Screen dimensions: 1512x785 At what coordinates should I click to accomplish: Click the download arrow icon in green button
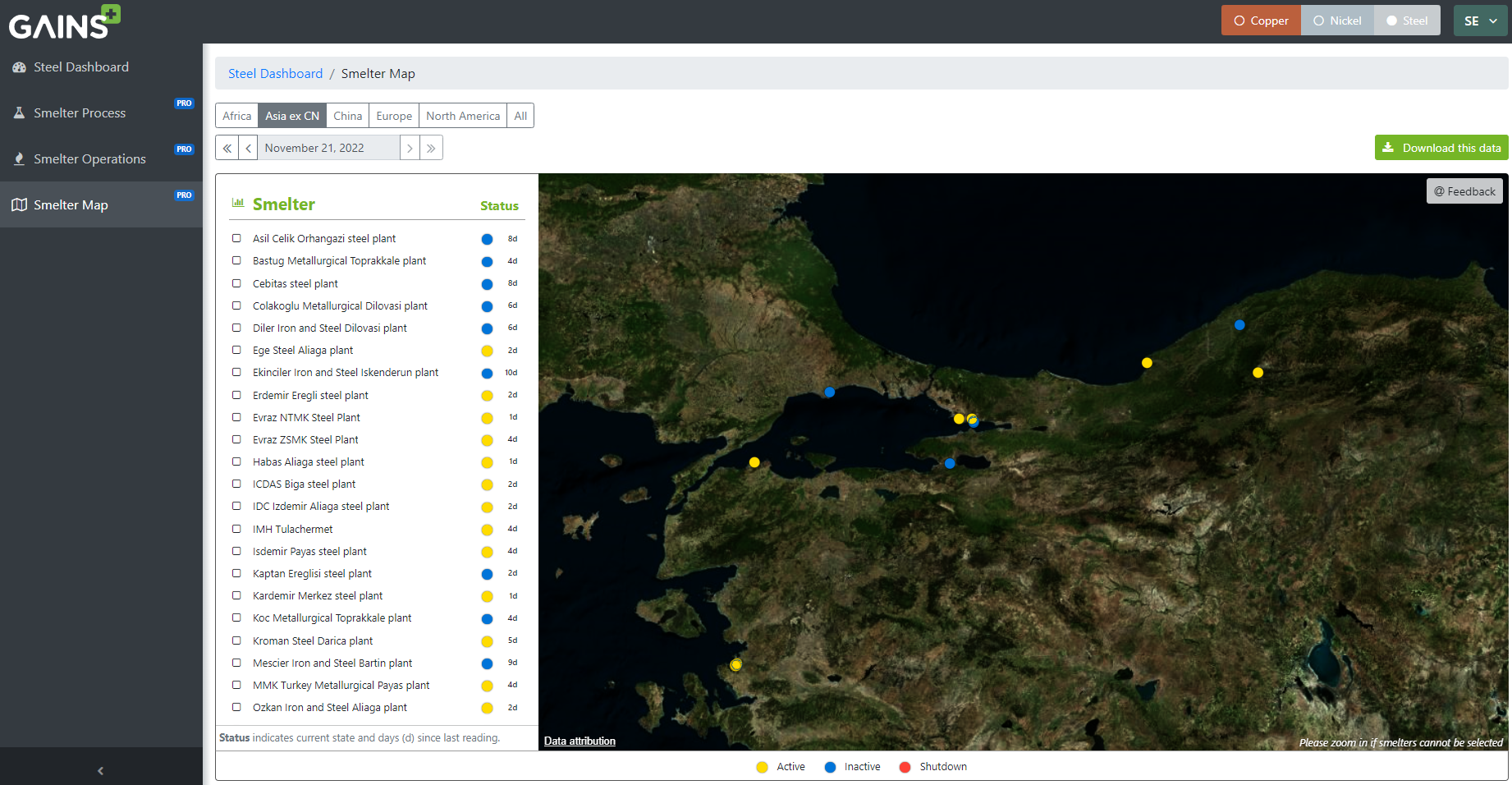click(x=1388, y=148)
